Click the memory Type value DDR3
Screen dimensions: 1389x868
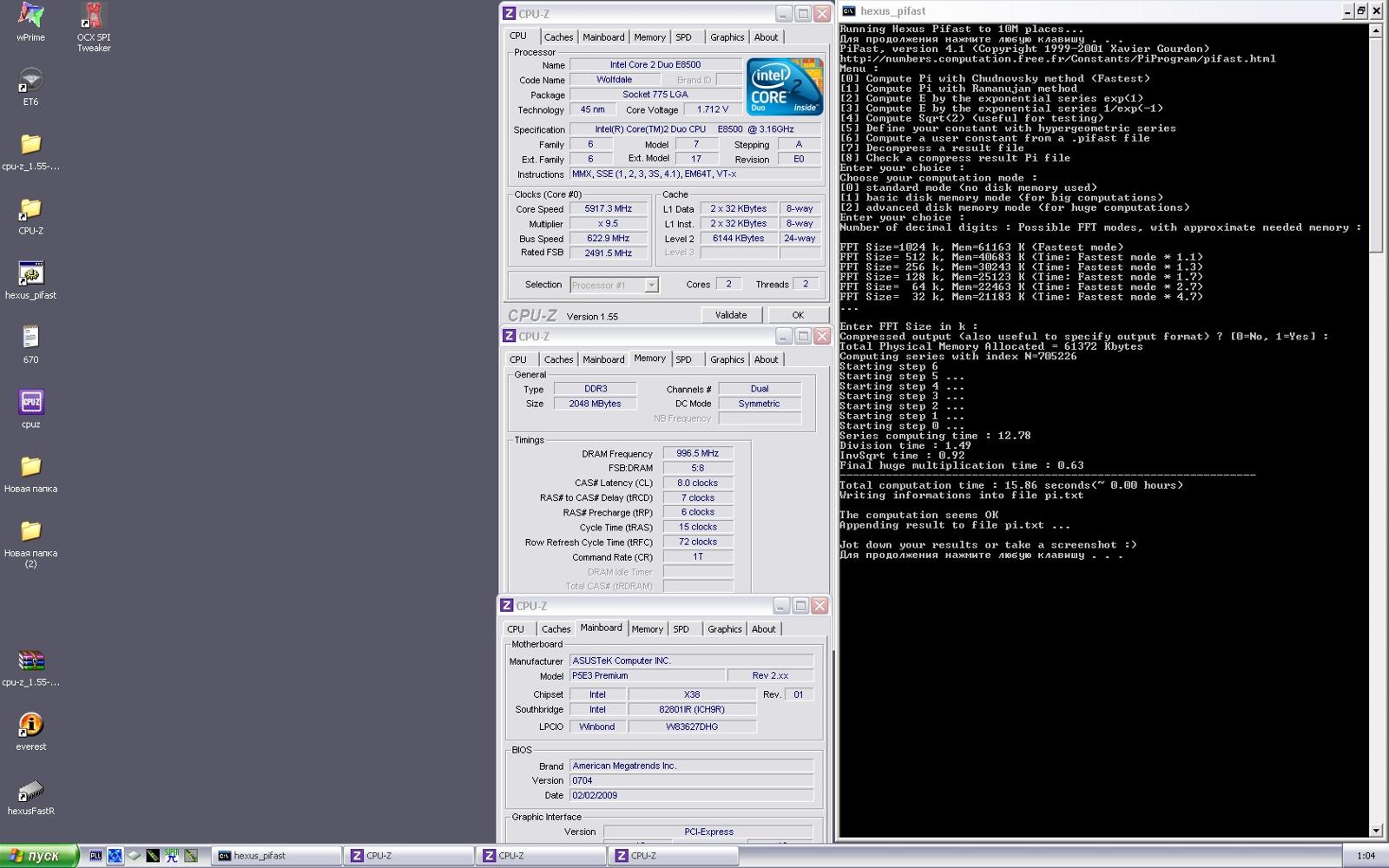click(x=596, y=389)
